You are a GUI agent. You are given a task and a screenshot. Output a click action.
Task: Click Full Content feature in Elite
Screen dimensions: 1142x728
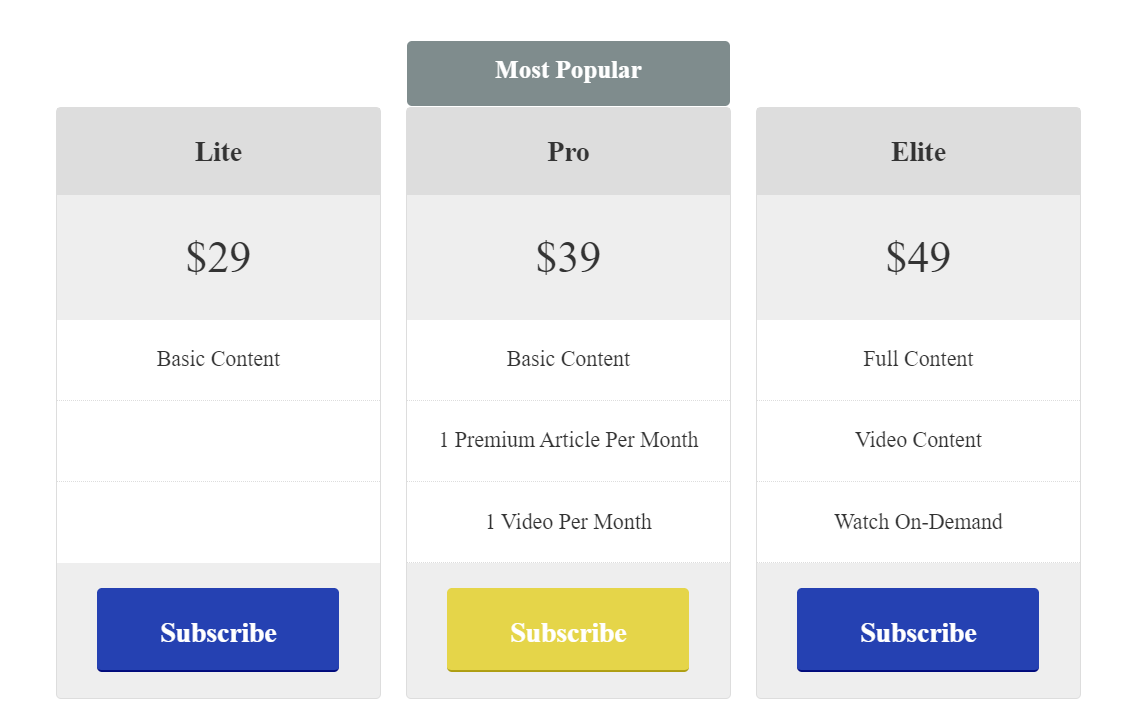pyautogui.click(x=918, y=359)
